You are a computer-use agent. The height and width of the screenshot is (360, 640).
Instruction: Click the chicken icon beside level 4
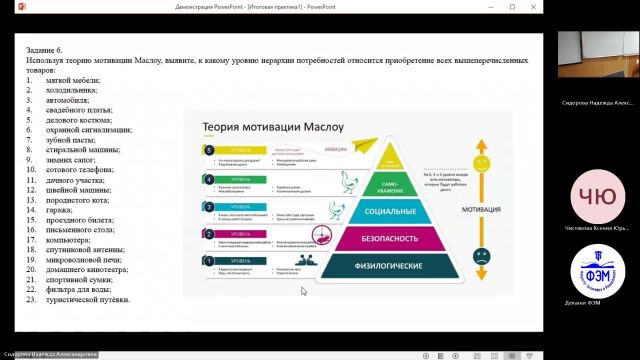(349, 182)
